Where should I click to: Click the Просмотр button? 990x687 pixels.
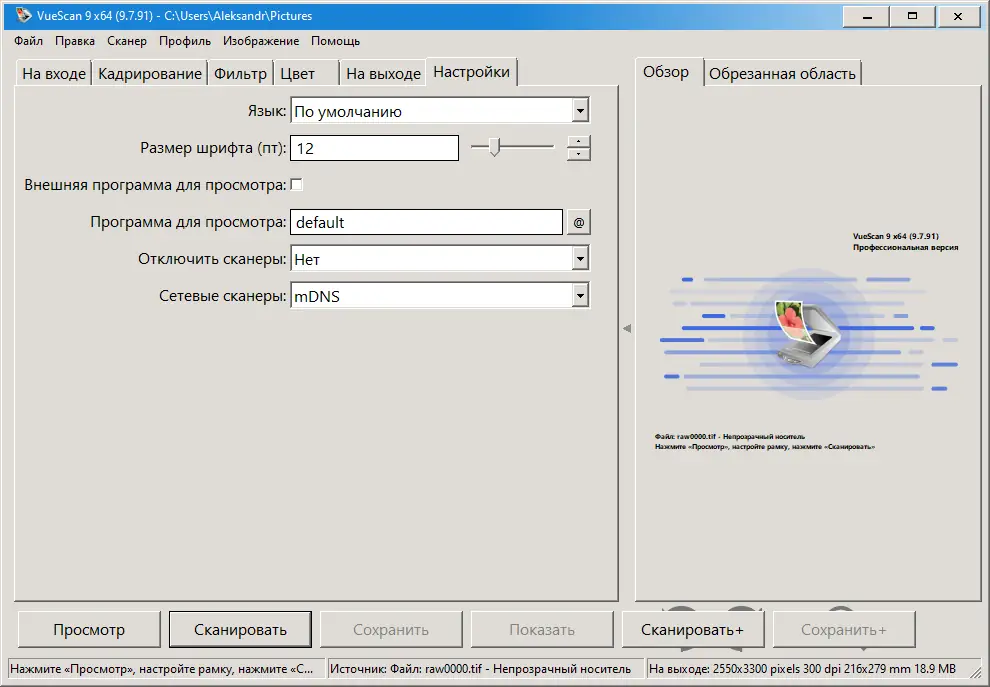pyautogui.click(x=89, y=630)
